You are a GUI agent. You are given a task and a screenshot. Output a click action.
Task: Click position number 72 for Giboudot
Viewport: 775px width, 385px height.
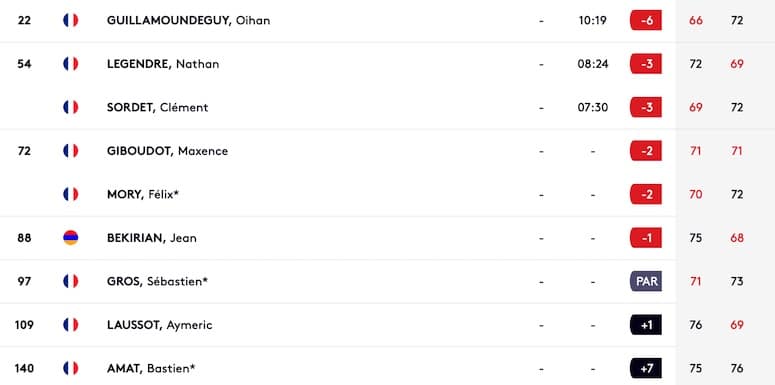click(24, 151)
